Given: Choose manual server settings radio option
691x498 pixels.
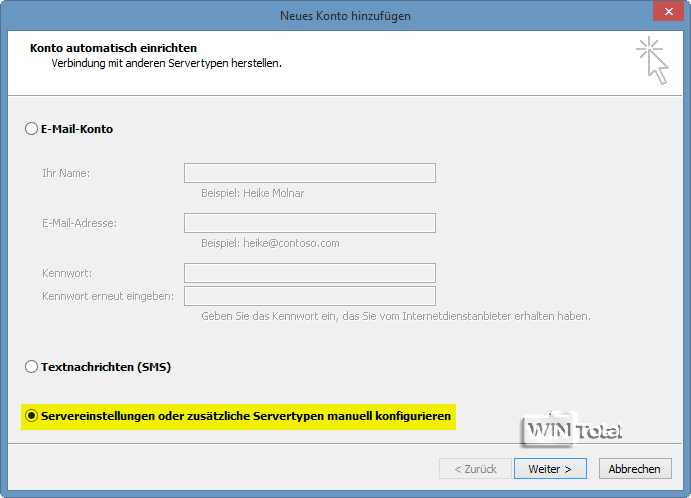Looking at the screenshot, I should pos(31,416).
